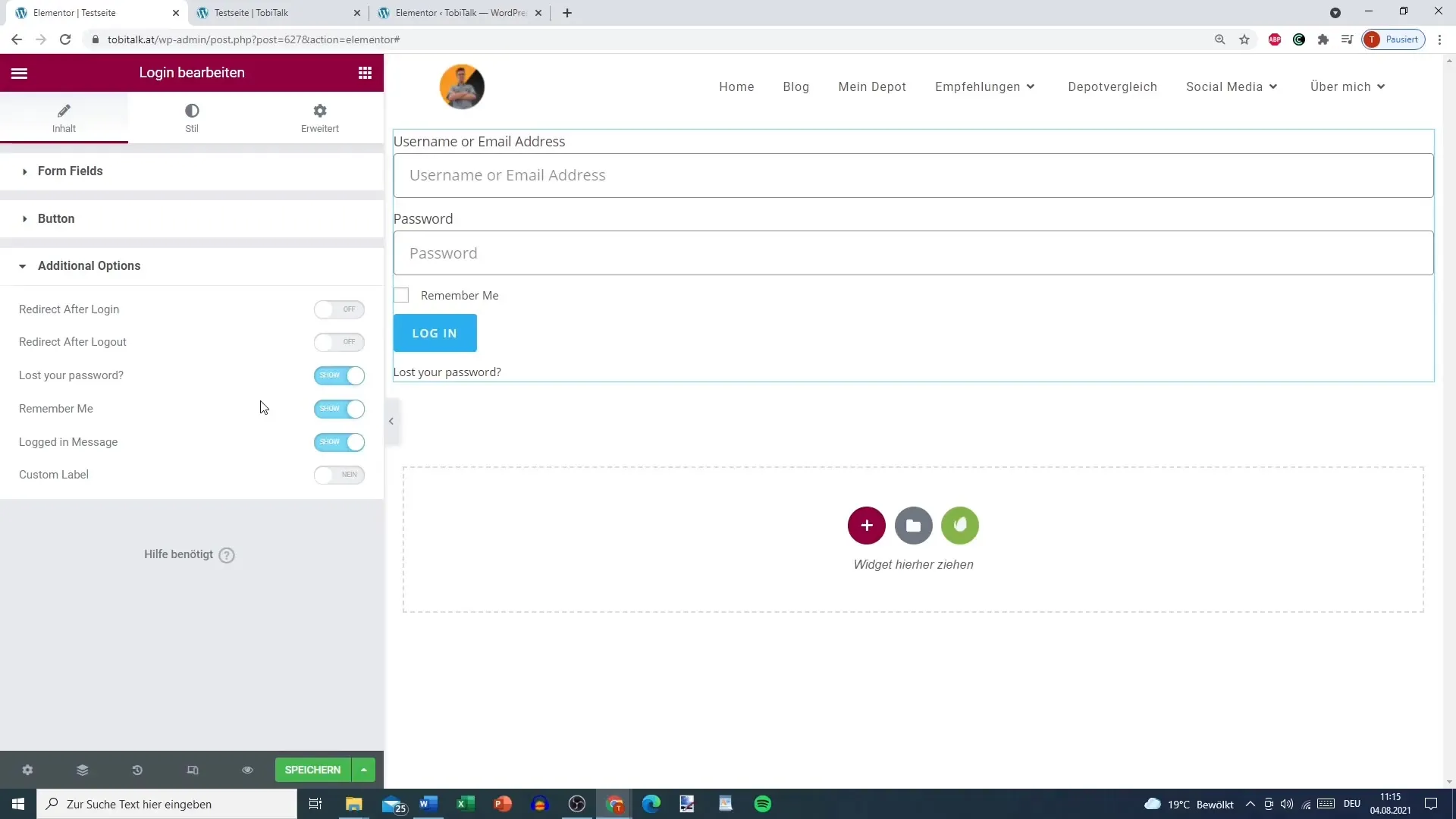Open Windows Start menu
The width and height of the screenshot is (1456, 819).
point(18,804)
